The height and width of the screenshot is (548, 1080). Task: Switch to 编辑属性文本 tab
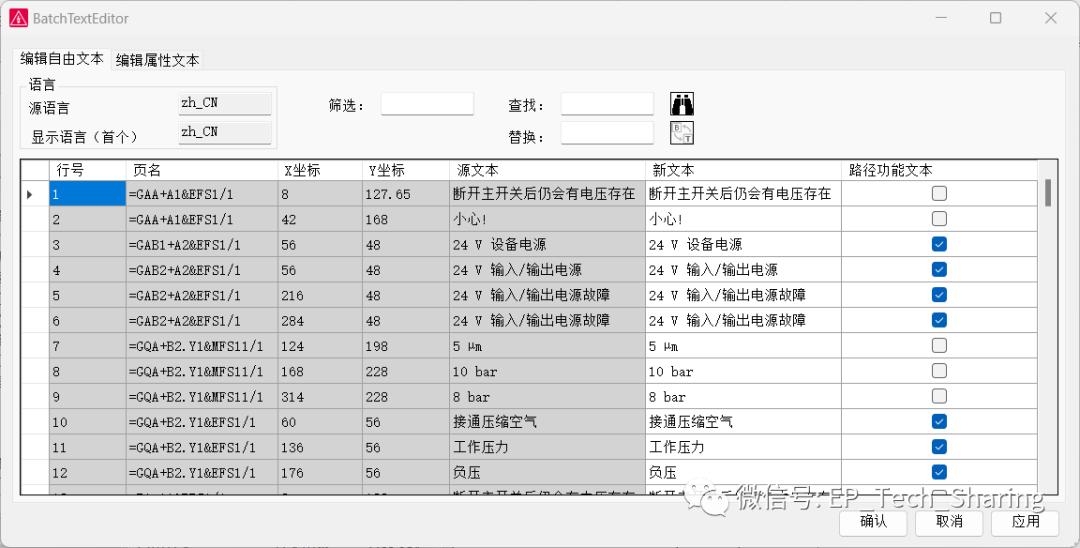(x=158, y=61)
